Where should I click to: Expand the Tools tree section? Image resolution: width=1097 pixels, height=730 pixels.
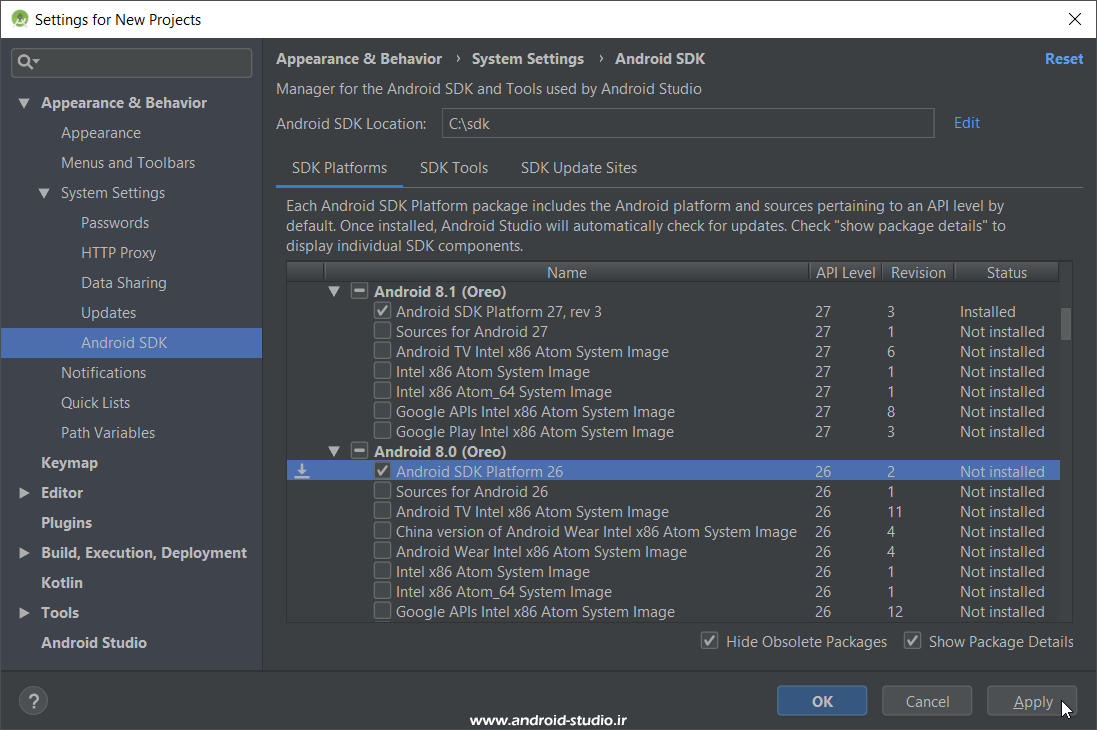click(x=24, y=612)
